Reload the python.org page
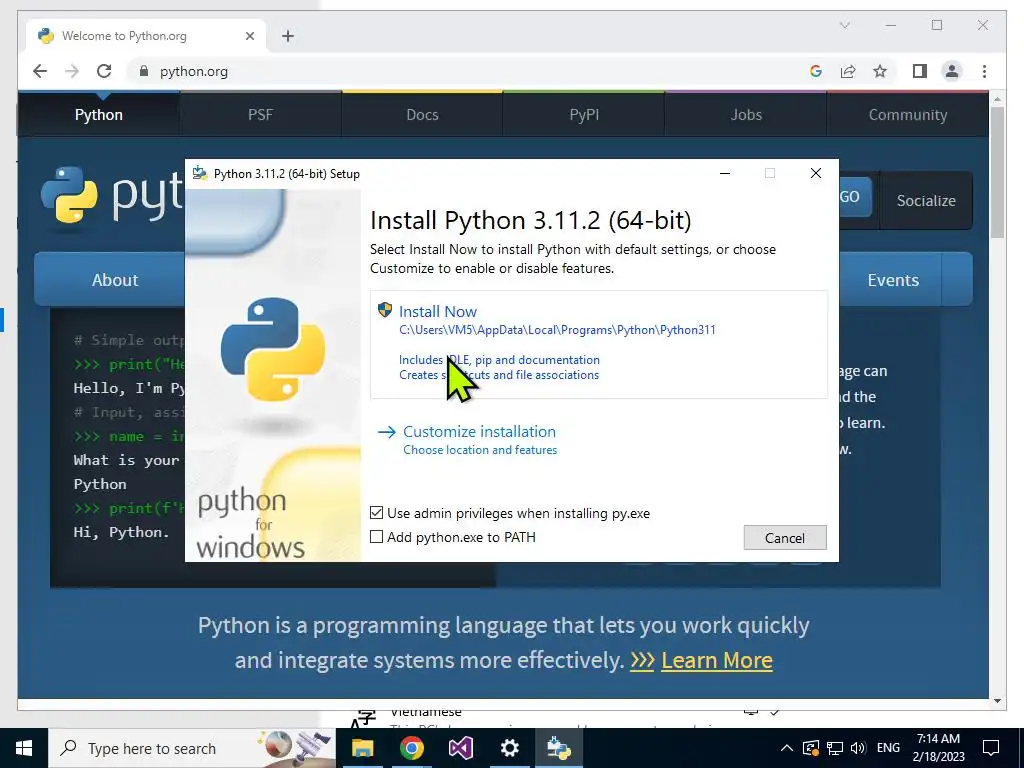Image resolution: width=1024 pixels, height=768 pixels. click(x=104, y=71)
